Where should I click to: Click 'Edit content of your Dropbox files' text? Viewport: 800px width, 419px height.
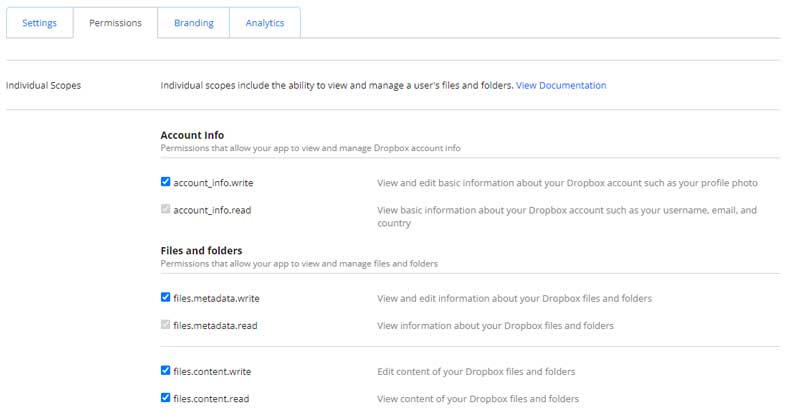tap(475, 372)
